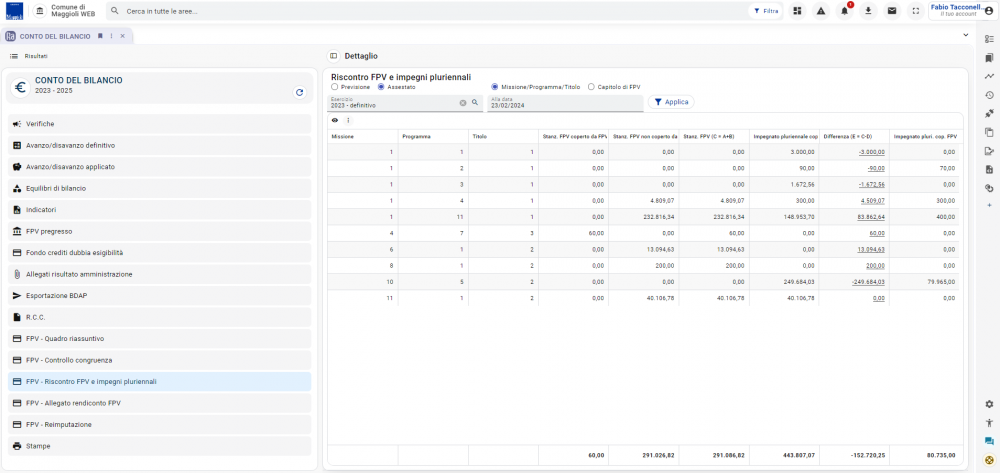Click the Filtra button

pyautogui.click(x=766, y=11)
